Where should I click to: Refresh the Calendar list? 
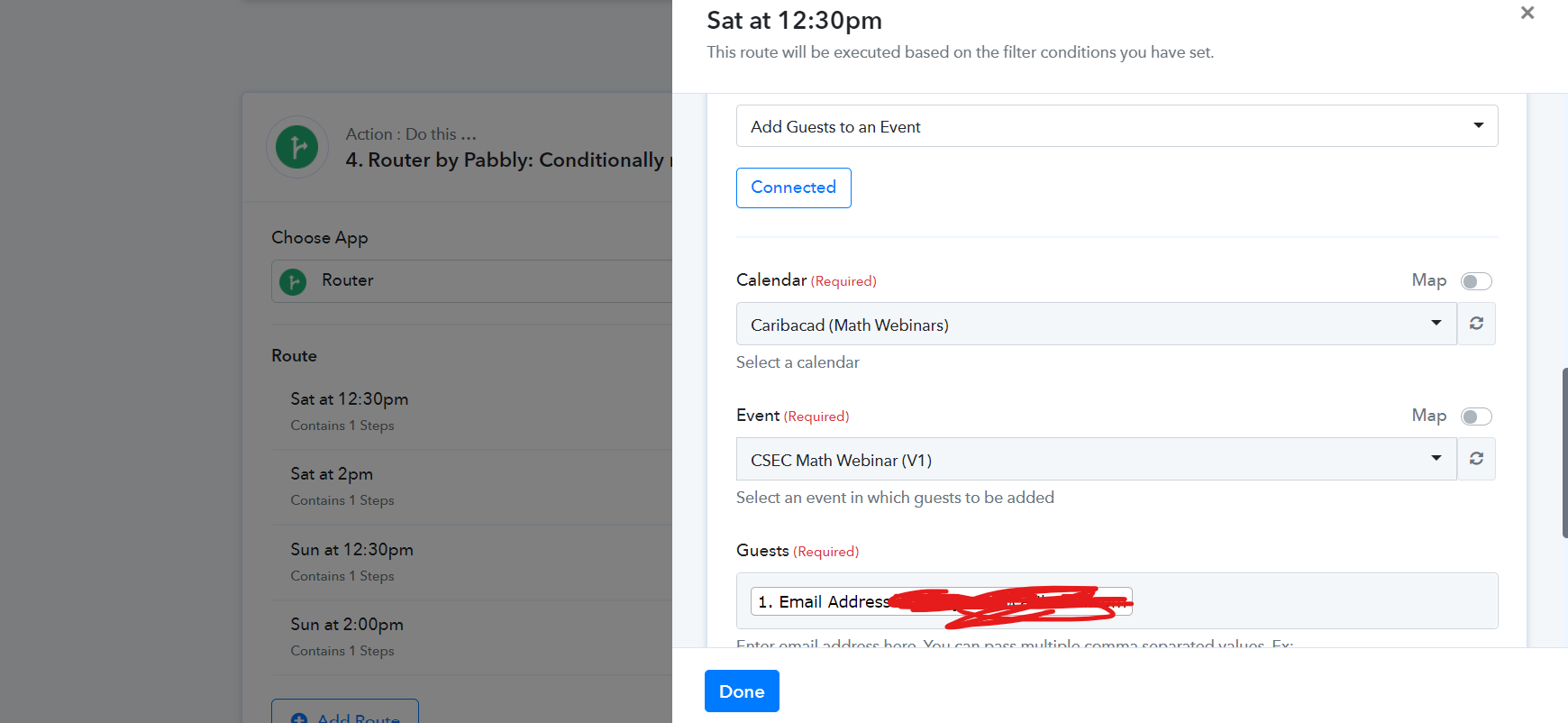1476,324
